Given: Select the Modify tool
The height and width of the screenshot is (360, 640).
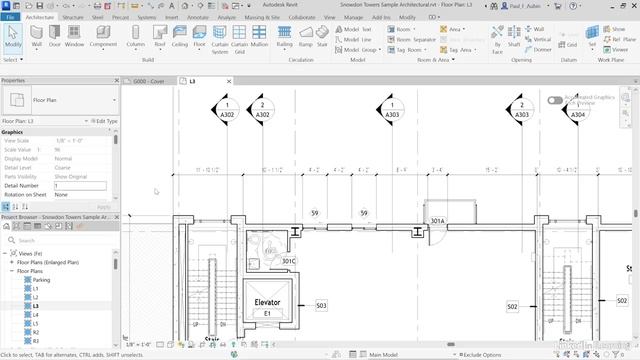Looking at the screenshot, I should [x=13, y=37].
